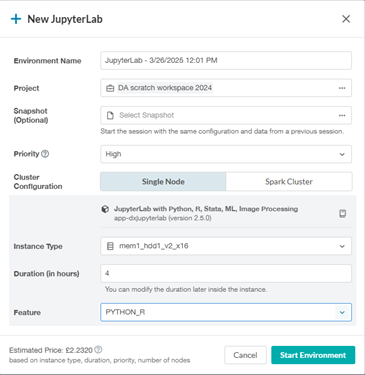The image size is (365, 375).
Task: Close the New JupyterLab dialog
Action: tap(346, 19)
